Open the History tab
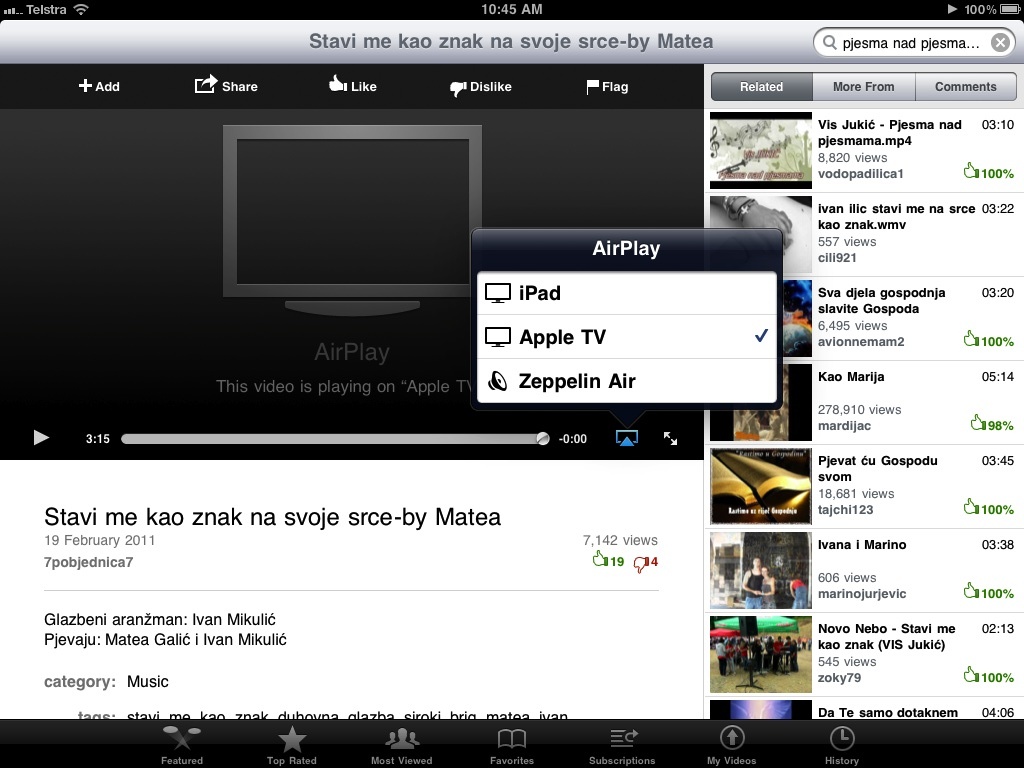Image resolution: width=1024 pixels, height=768 pixels. point(842,745)
